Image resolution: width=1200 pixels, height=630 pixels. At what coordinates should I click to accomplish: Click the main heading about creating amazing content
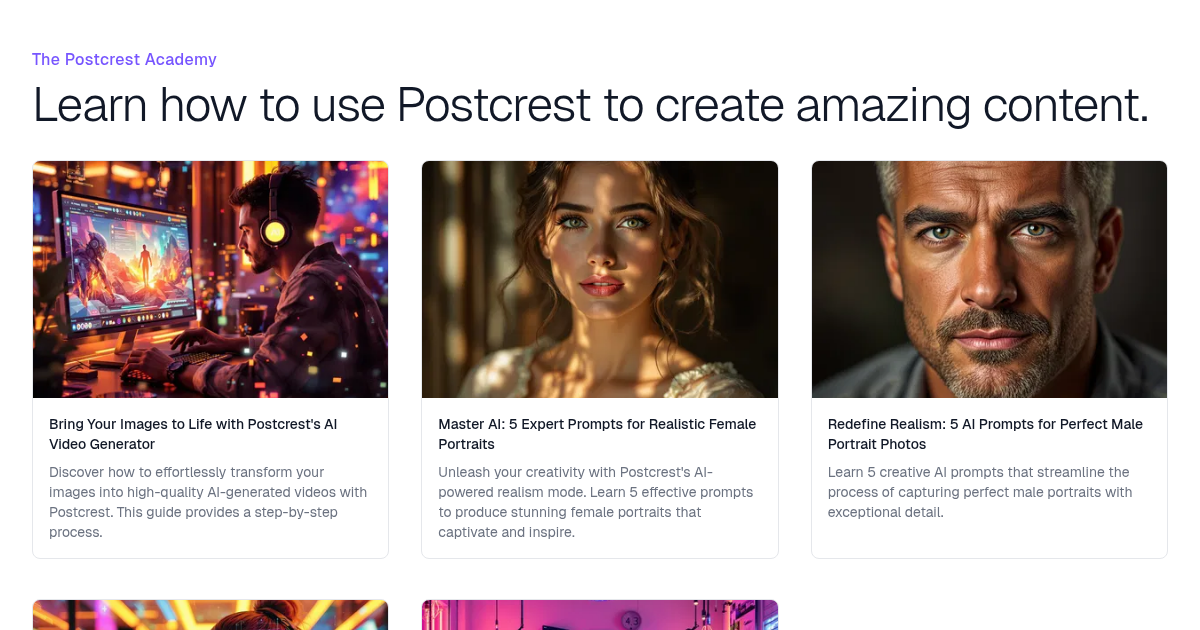(x=591, y=105)
